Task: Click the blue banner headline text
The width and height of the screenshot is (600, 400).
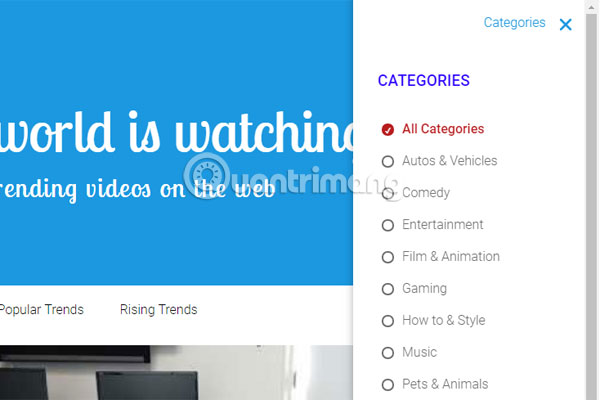Action: click(x=176, y=133)
